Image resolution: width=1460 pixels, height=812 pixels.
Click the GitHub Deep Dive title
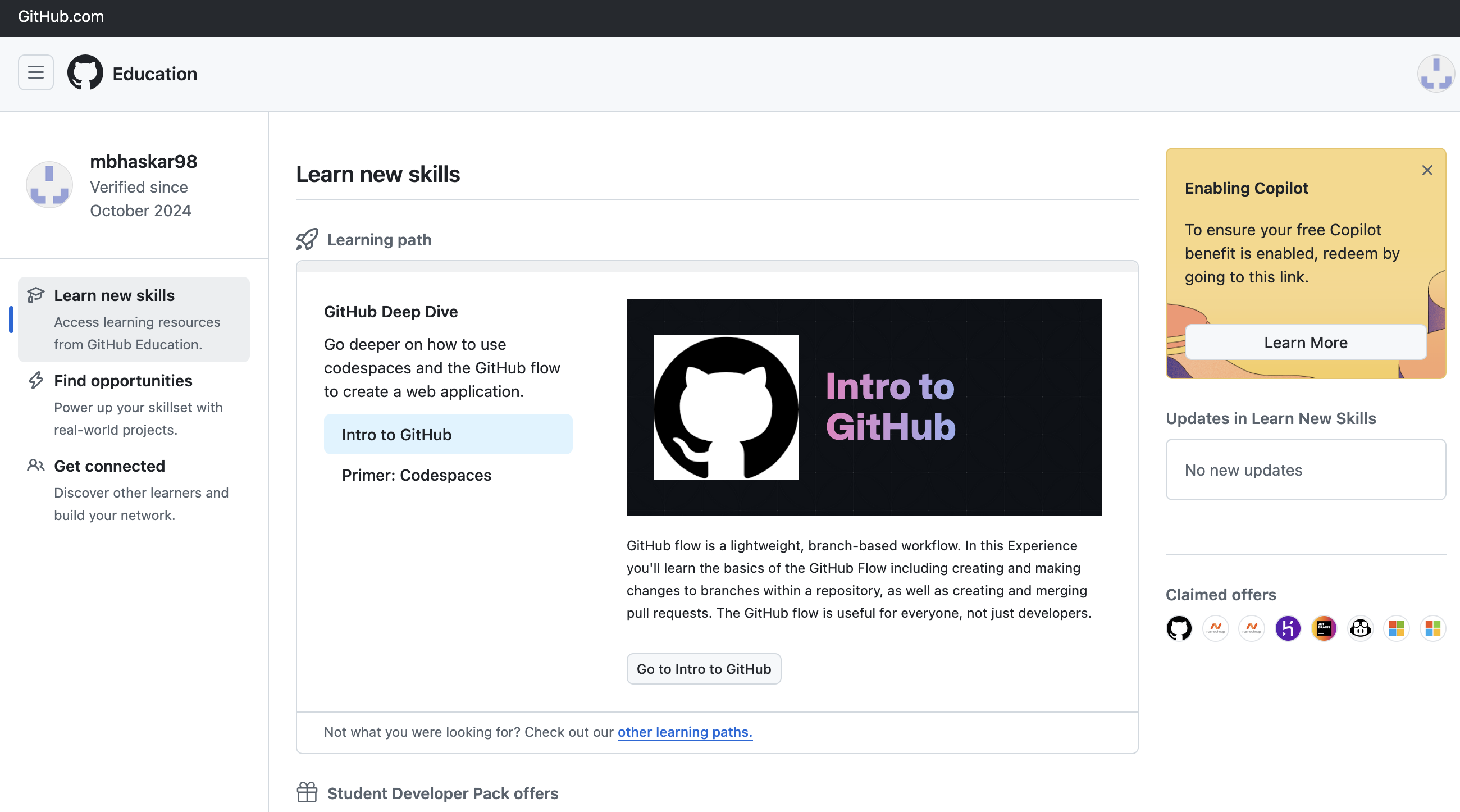point(390,311)
